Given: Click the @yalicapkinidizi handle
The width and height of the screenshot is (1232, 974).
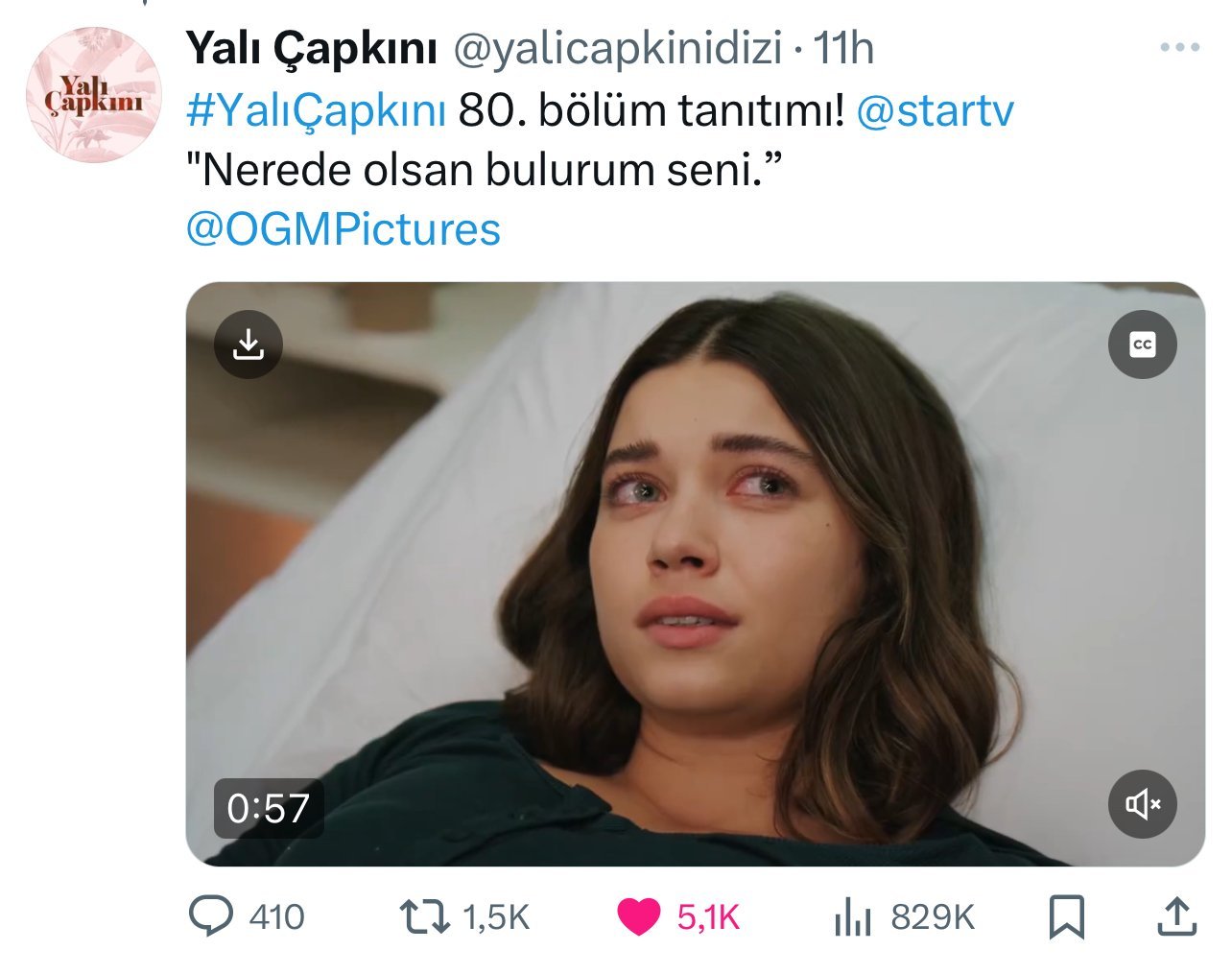Looking at the screenshot, I should (617, 49).
